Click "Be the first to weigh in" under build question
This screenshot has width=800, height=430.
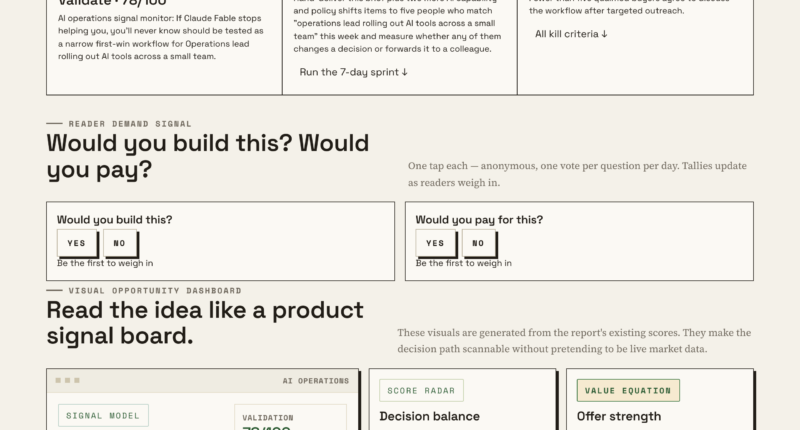(105, 263)
